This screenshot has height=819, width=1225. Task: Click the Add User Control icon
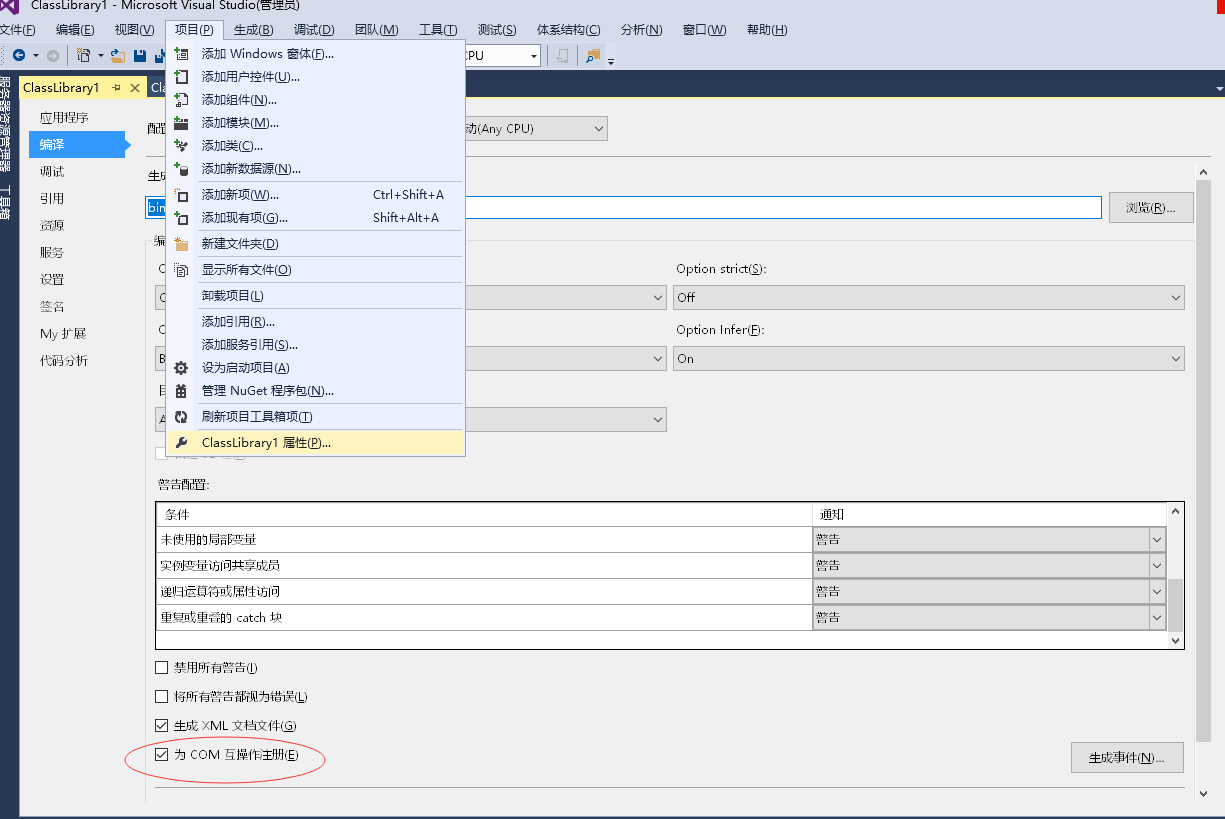181,76
